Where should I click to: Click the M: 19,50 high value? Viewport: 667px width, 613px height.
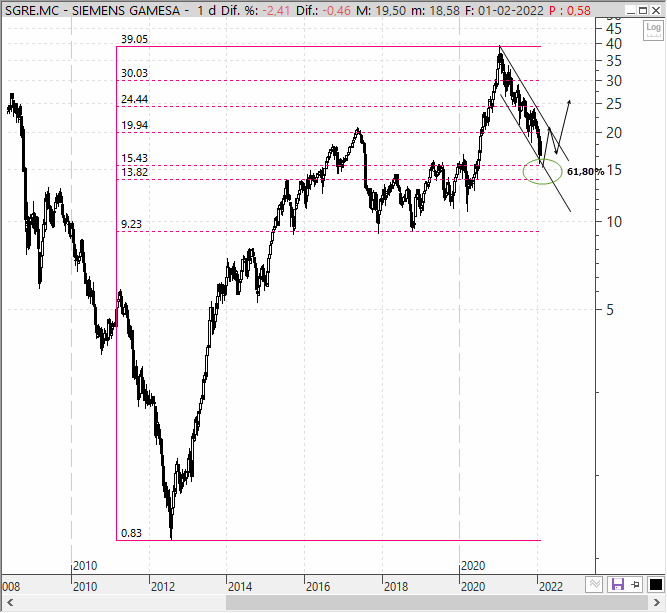tap(381, 11)
